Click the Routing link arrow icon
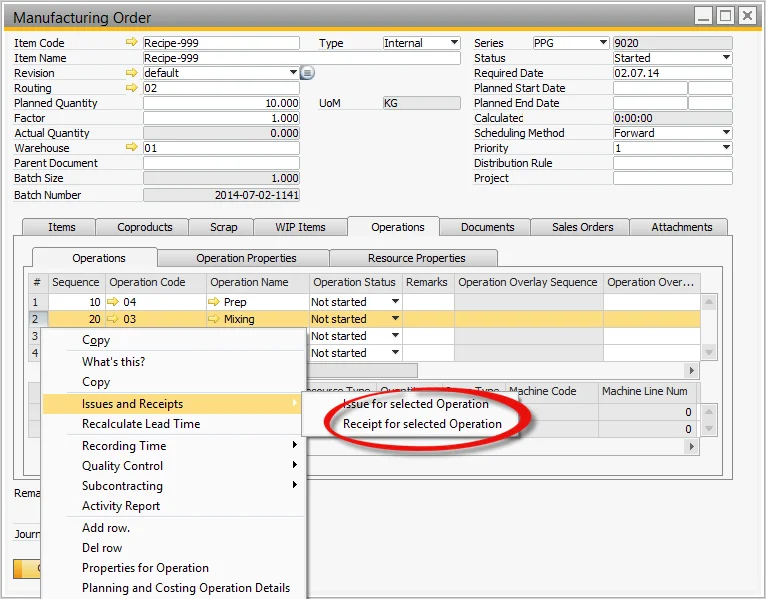Screen dimensions: 766x599 click(131, 88)
